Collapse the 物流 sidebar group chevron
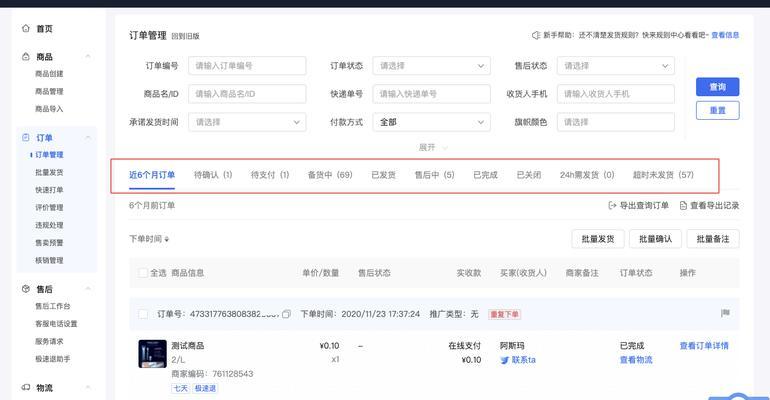The width and height of the screenshot is (770, 400). (88, 387)
